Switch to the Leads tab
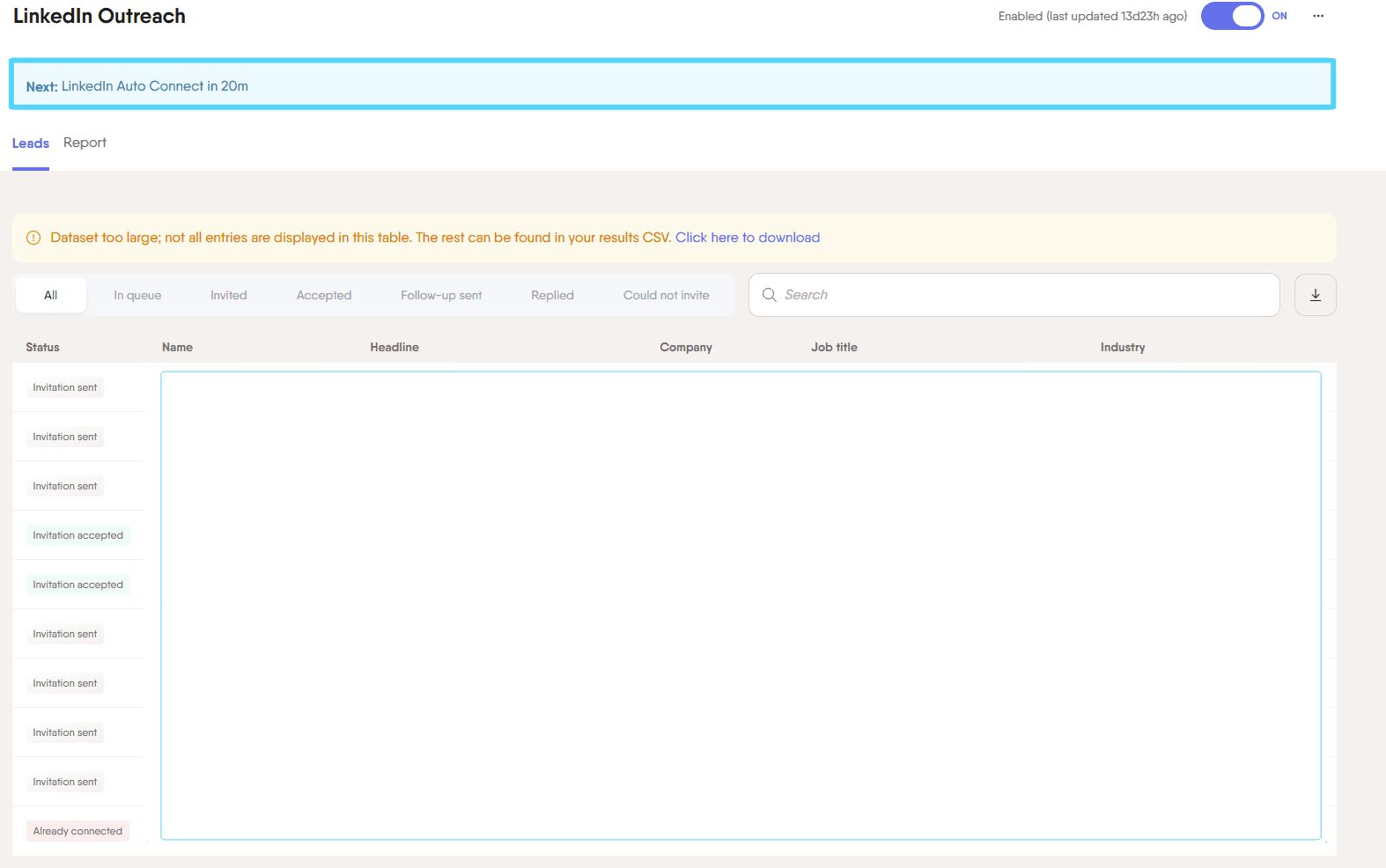 tap(31, 143)
